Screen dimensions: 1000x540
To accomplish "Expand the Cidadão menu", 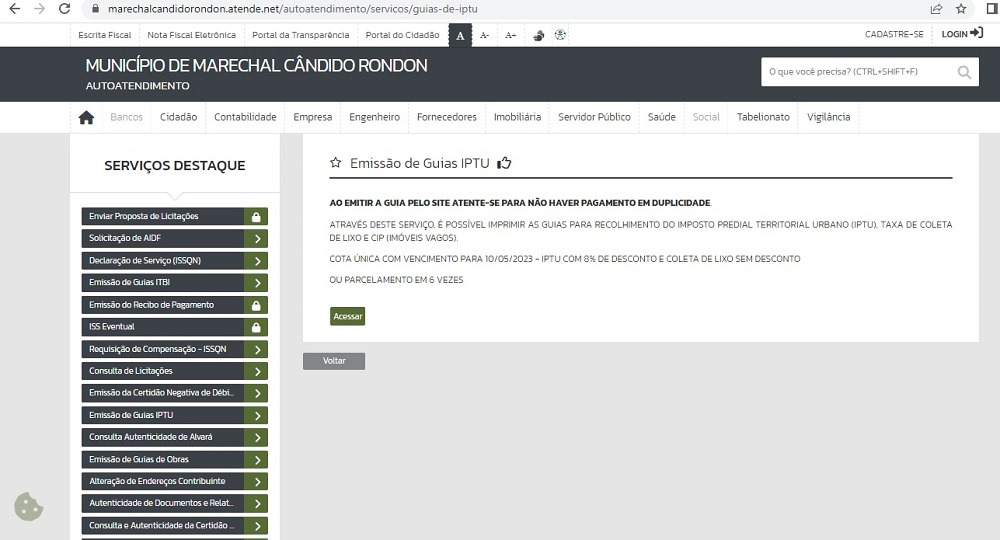I will tap(179, 117).
